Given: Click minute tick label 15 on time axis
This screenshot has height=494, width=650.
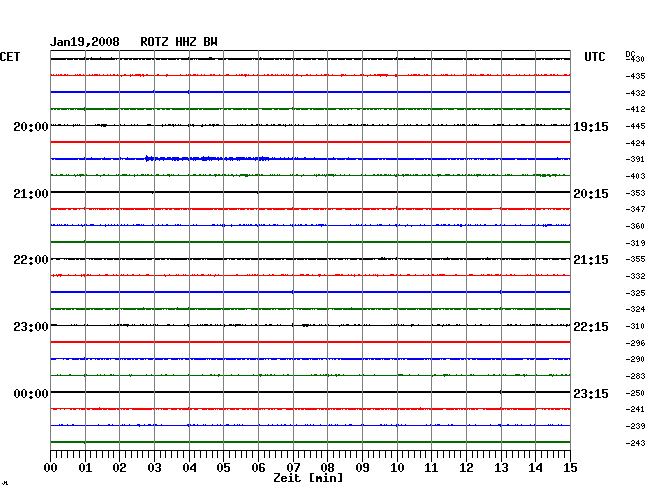Looking at the screenshot, I should pyautogui.click(x=570, y=468).
